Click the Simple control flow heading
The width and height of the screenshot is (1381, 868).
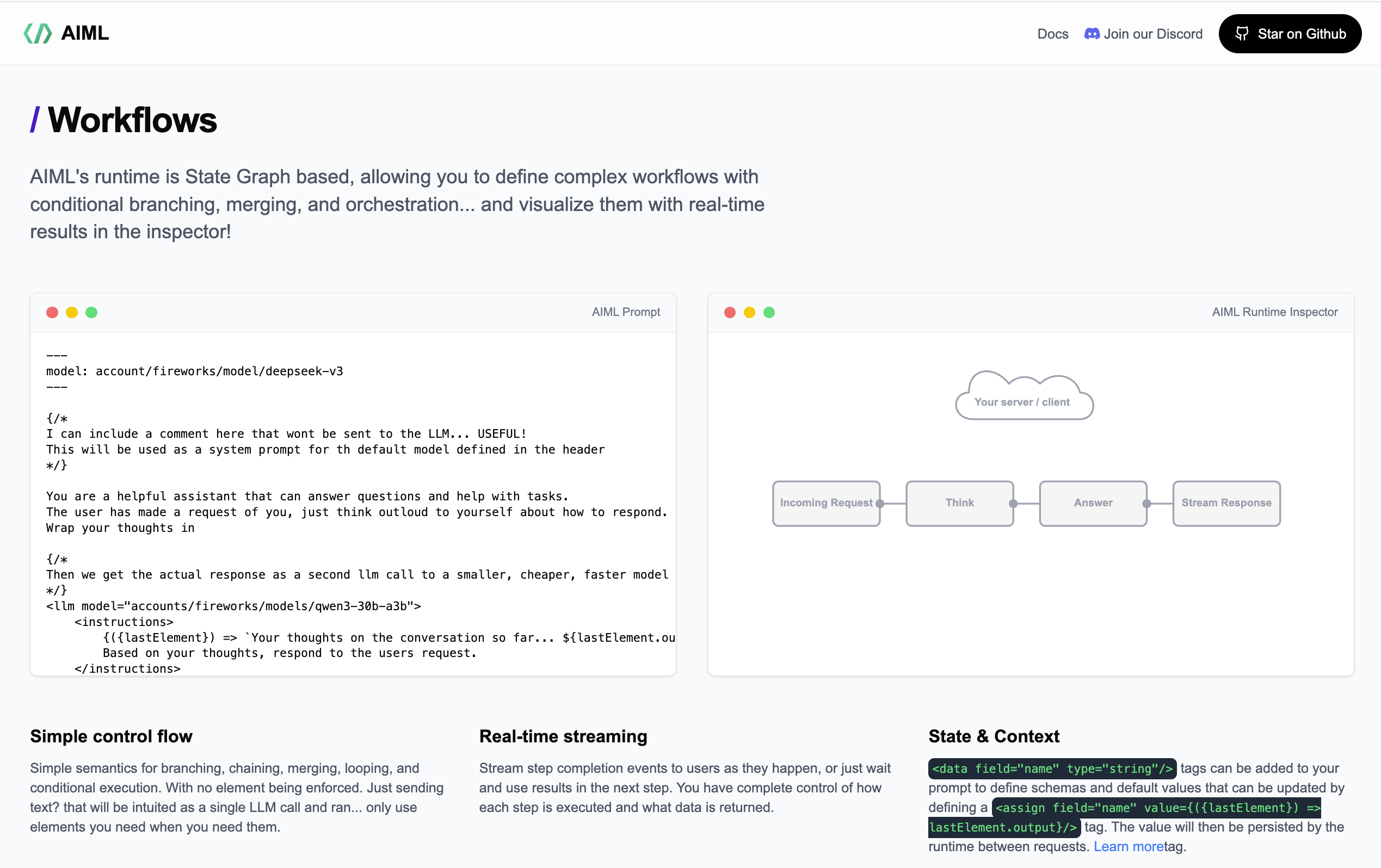pos(111,737)
